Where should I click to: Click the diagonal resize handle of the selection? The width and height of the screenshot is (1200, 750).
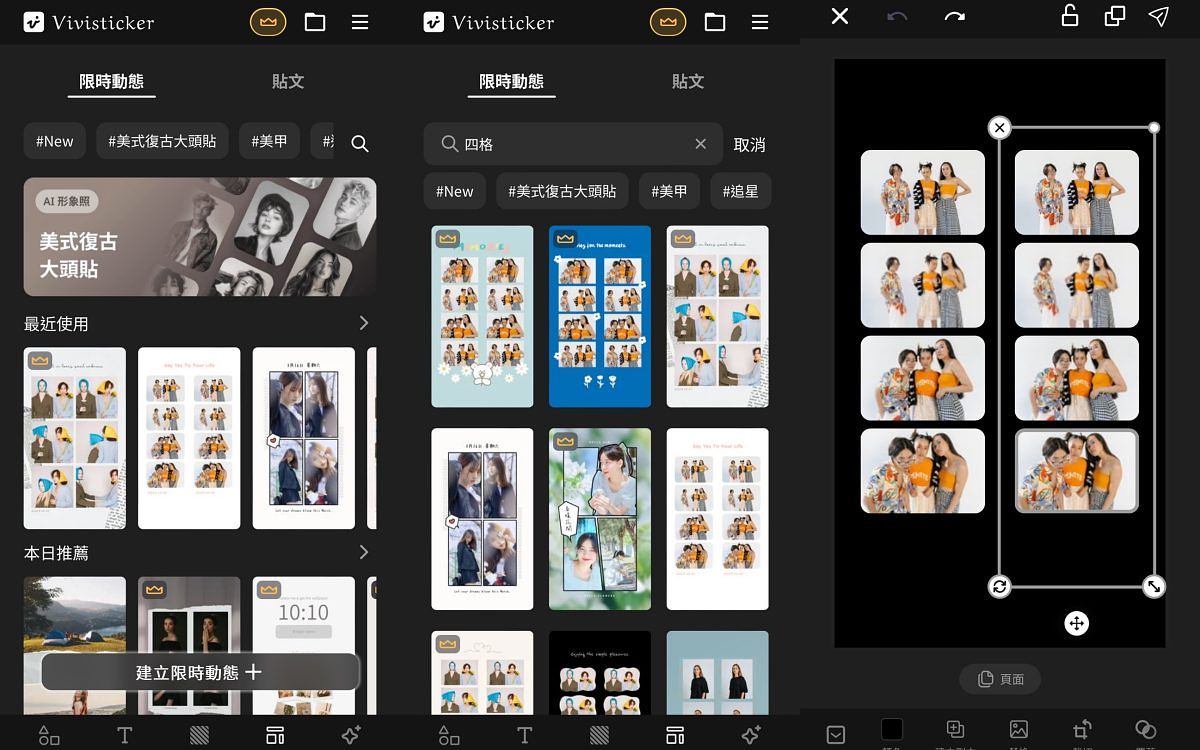(1154, 587)
